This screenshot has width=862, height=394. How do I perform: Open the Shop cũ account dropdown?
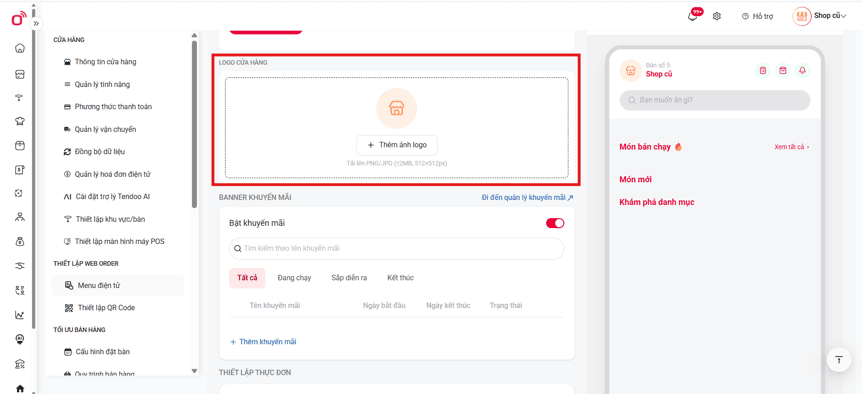tap(820, 16)
